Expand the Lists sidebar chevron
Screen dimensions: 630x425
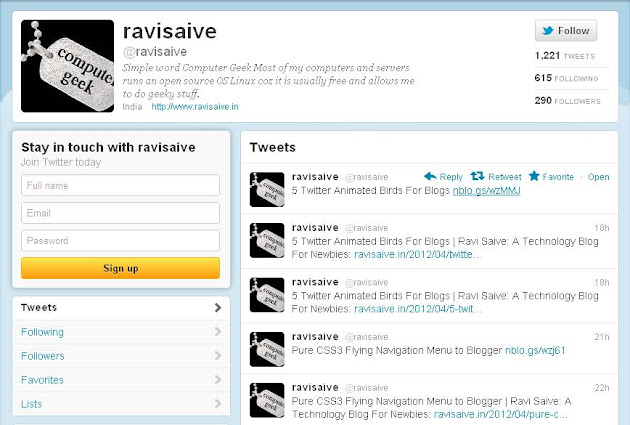[218, 404]
